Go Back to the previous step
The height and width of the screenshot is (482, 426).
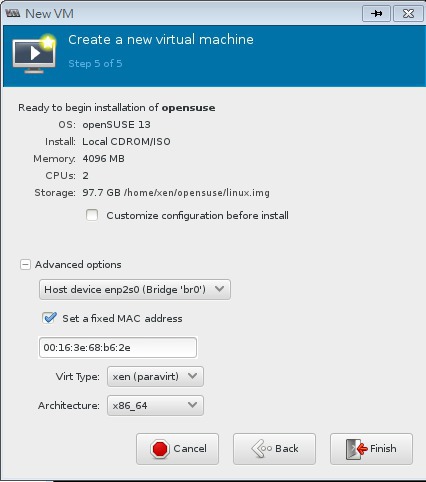(x=274, y=449)
